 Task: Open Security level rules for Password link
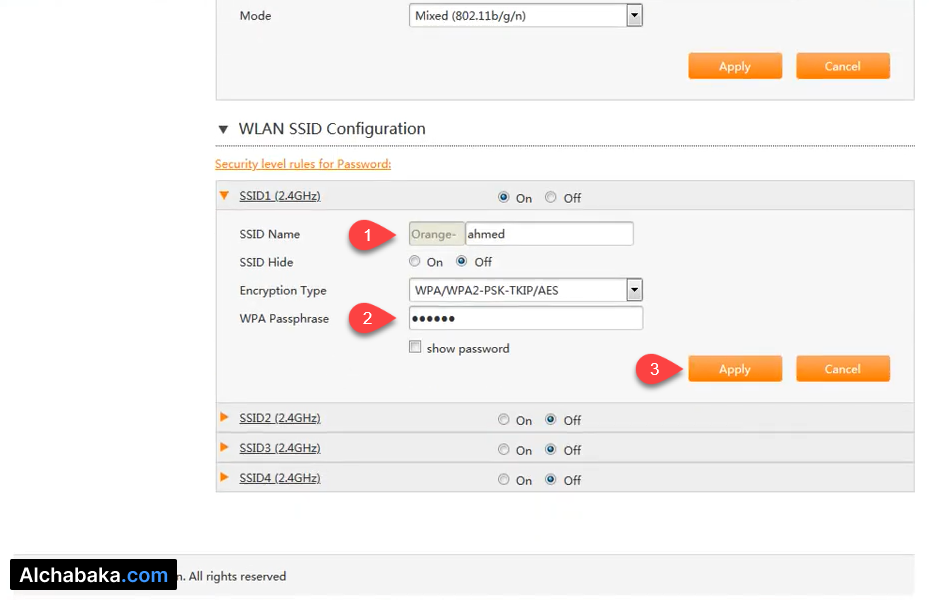[303, 163]
